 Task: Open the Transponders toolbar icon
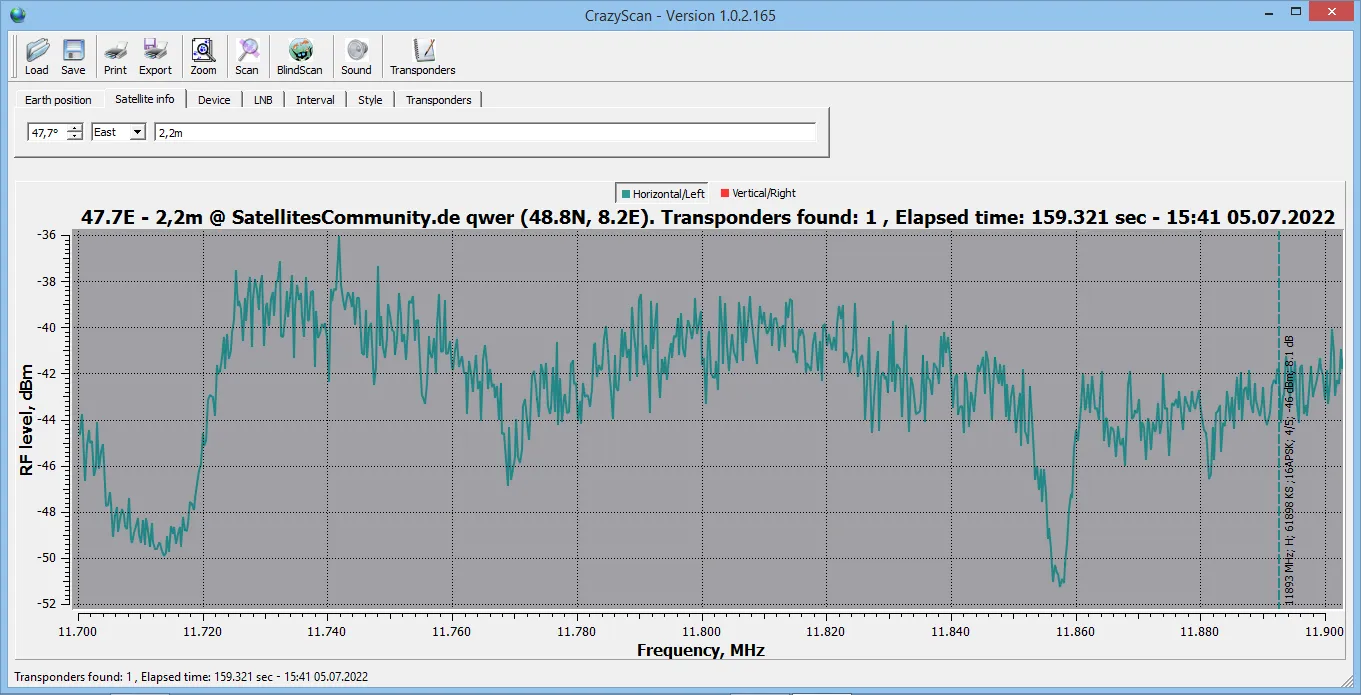[x=423, y=56]
